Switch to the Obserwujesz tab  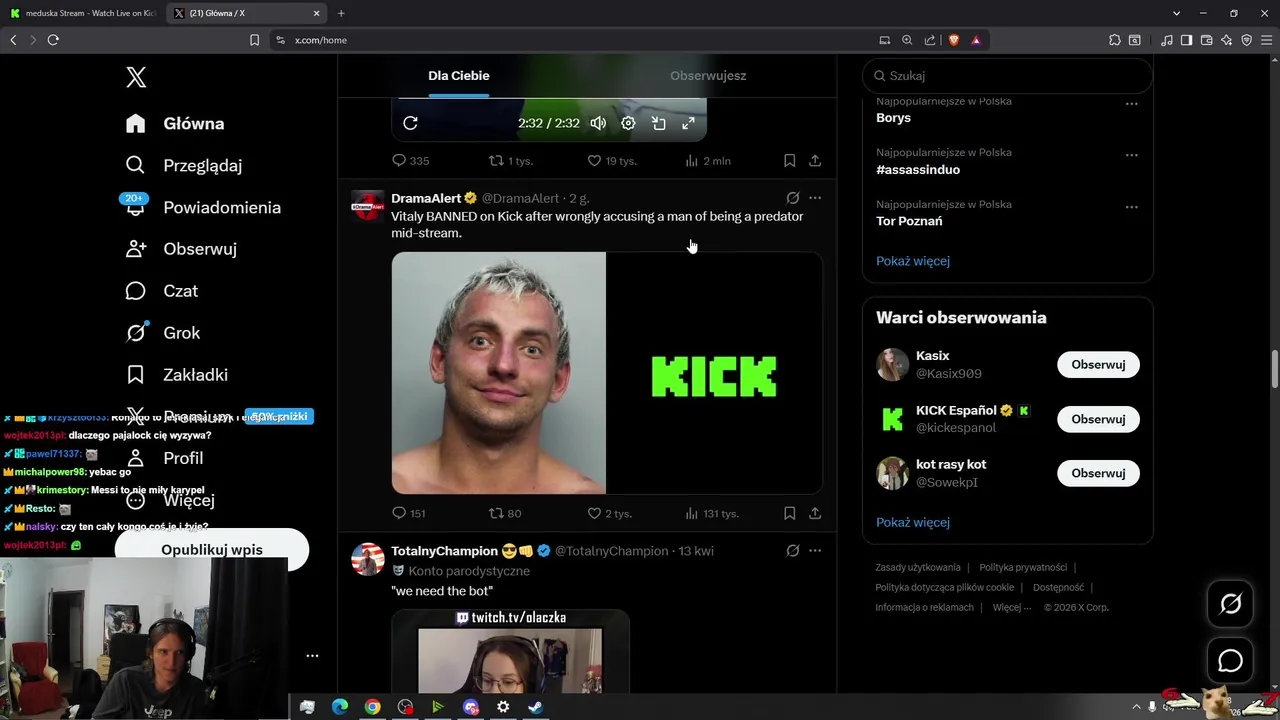pos(708,76)
